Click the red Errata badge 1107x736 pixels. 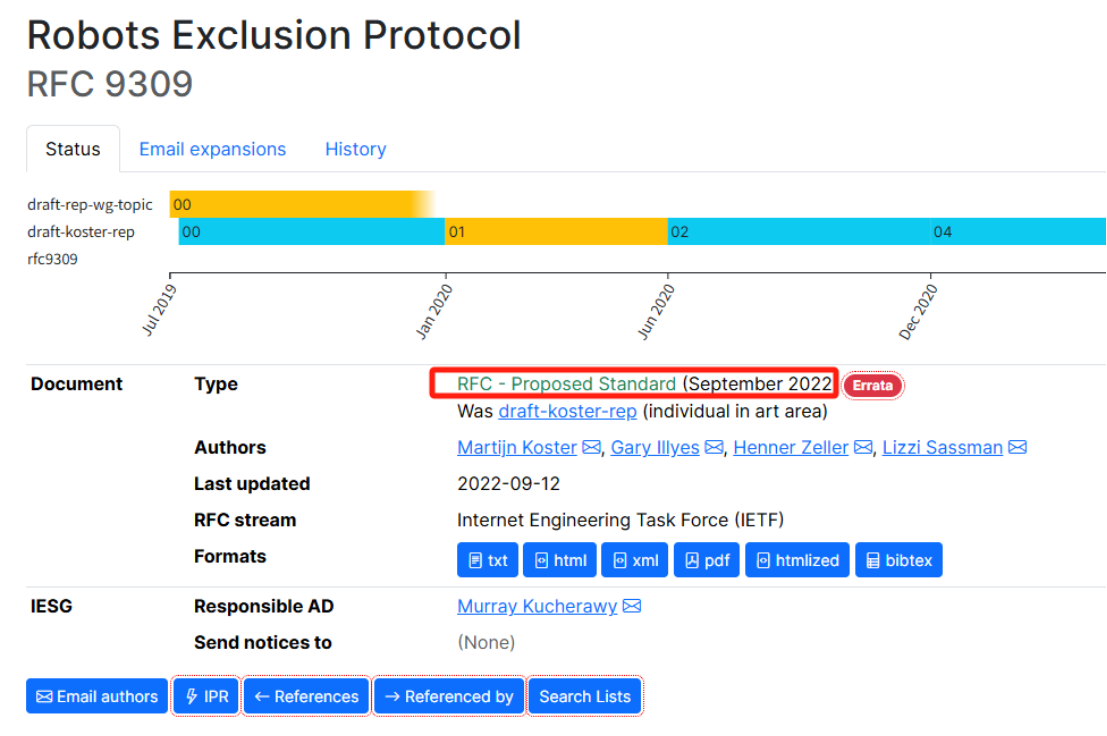(x=873, y=385)
